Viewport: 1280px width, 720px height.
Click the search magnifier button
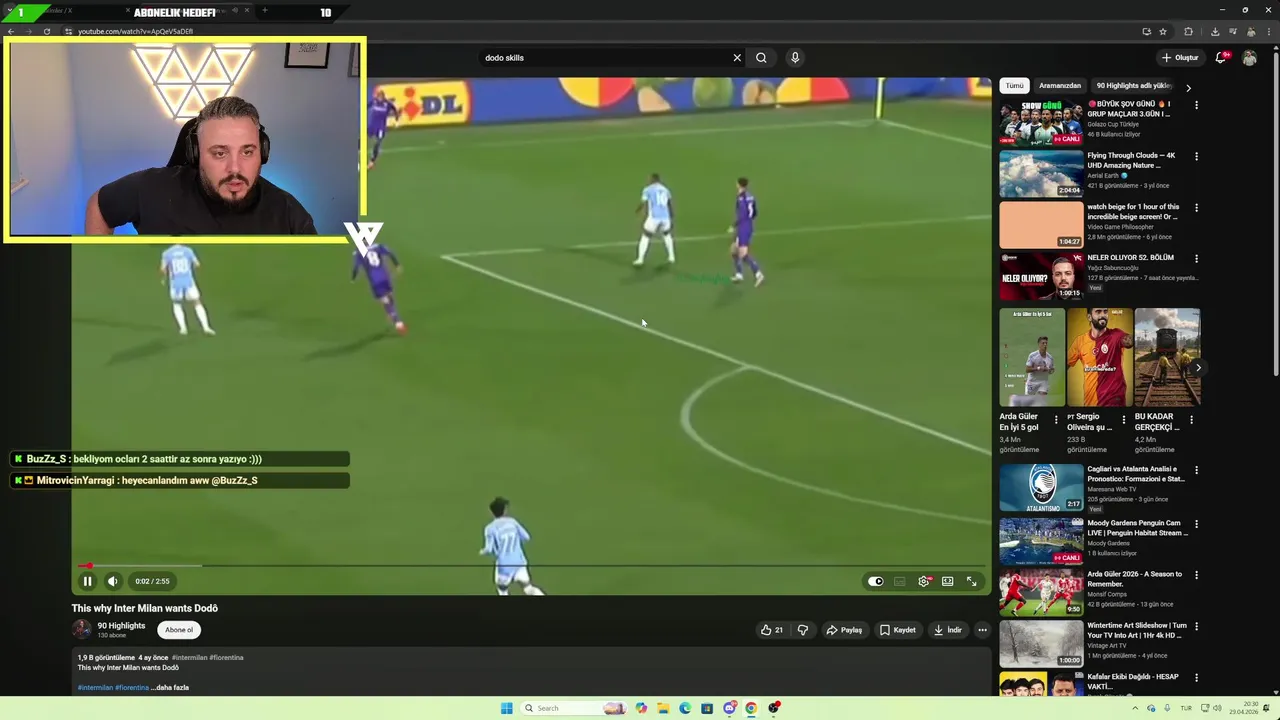[761, 58]
